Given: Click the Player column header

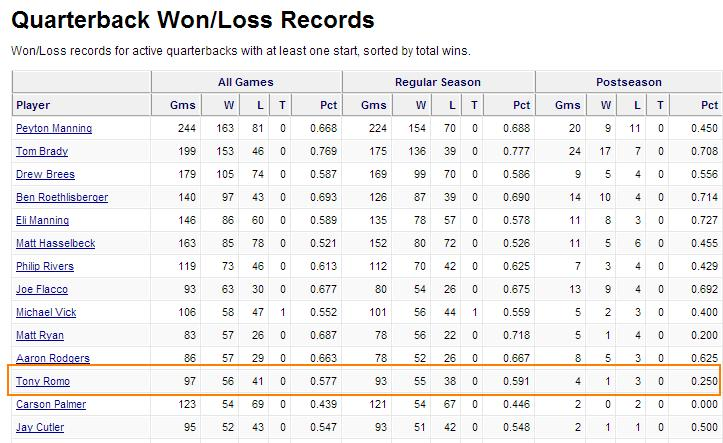Looking at the screenshot, I should (x=33, y=105).
